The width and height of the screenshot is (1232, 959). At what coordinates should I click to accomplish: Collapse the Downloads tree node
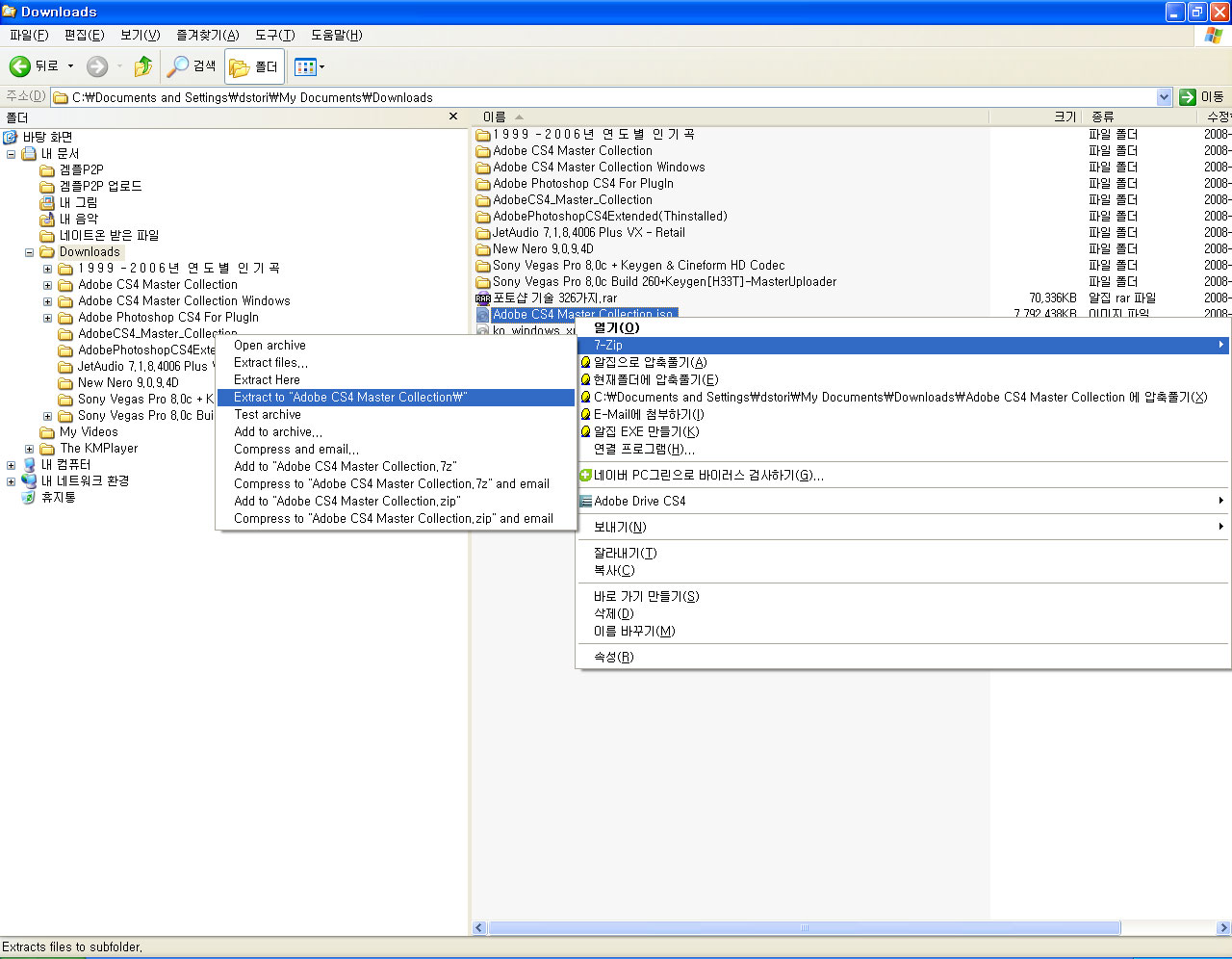pos(29,252)
